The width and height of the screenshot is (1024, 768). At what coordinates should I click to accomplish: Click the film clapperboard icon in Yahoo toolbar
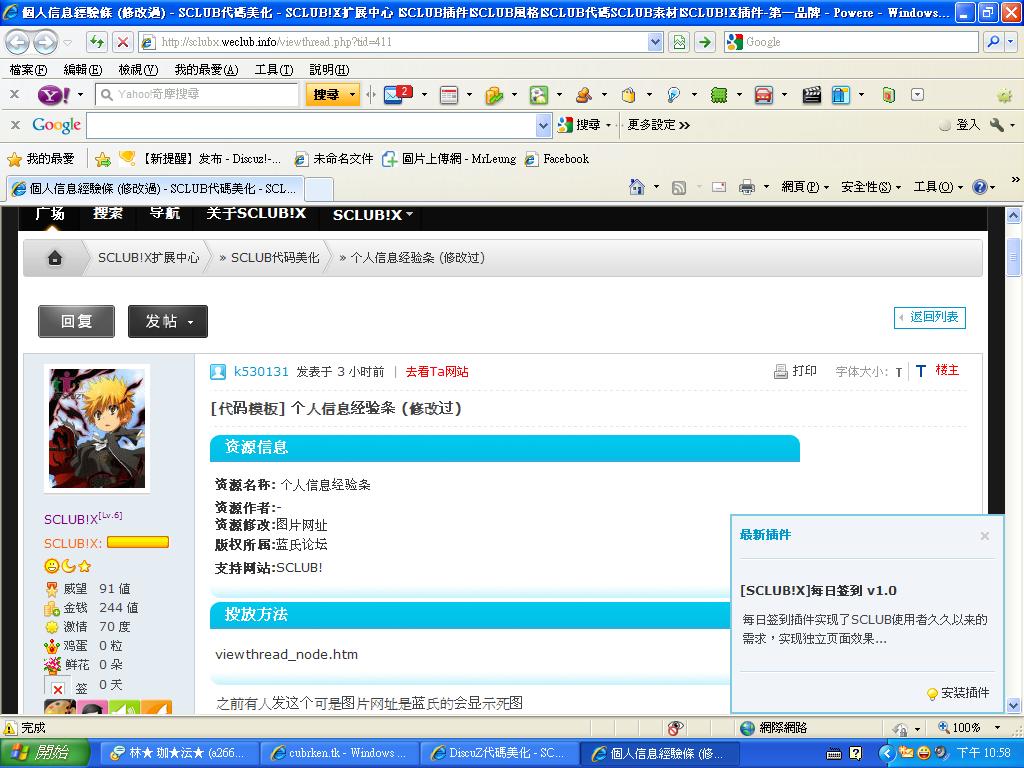point(812,95)
